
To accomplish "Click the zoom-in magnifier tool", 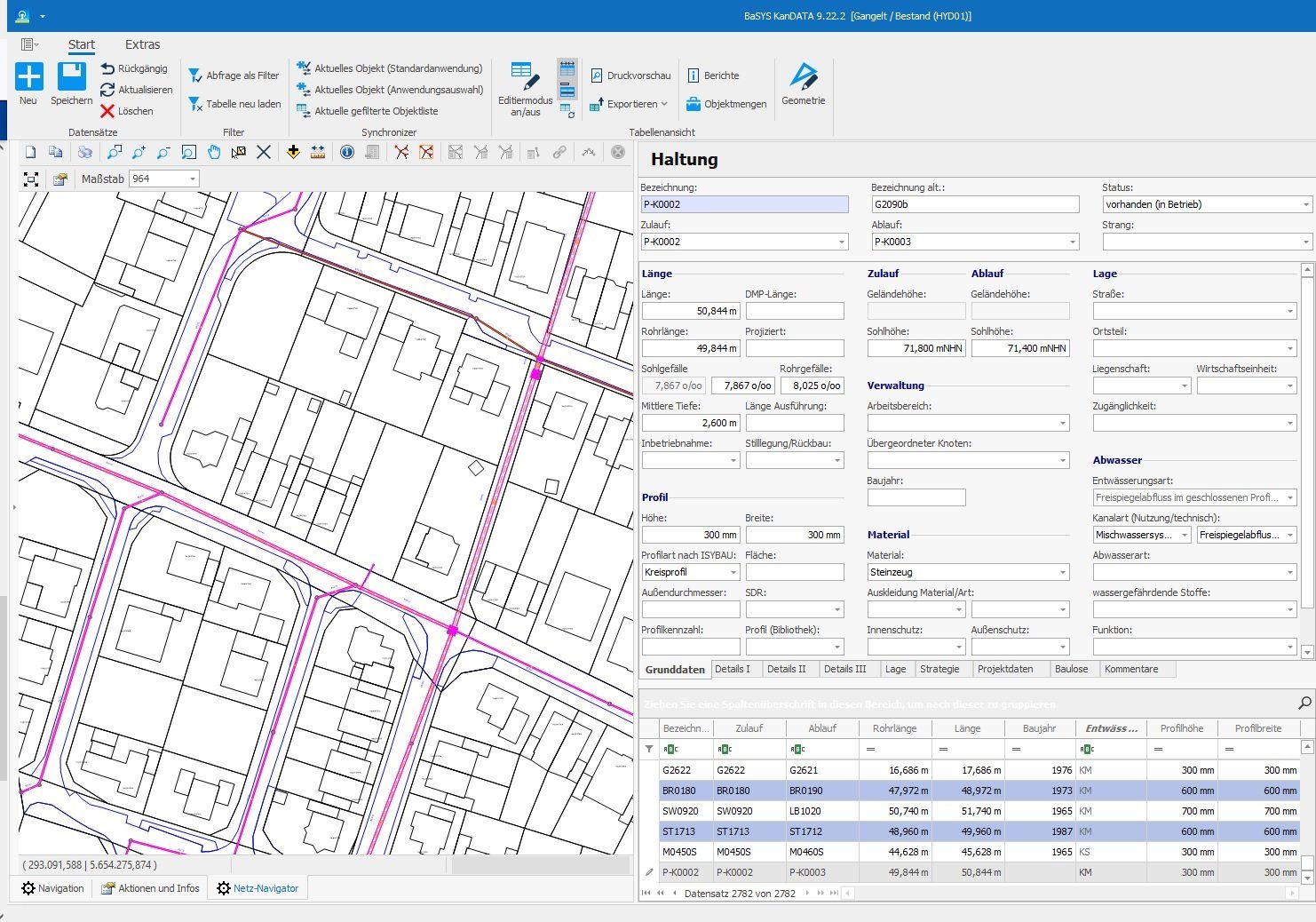I will coord(139,153).
